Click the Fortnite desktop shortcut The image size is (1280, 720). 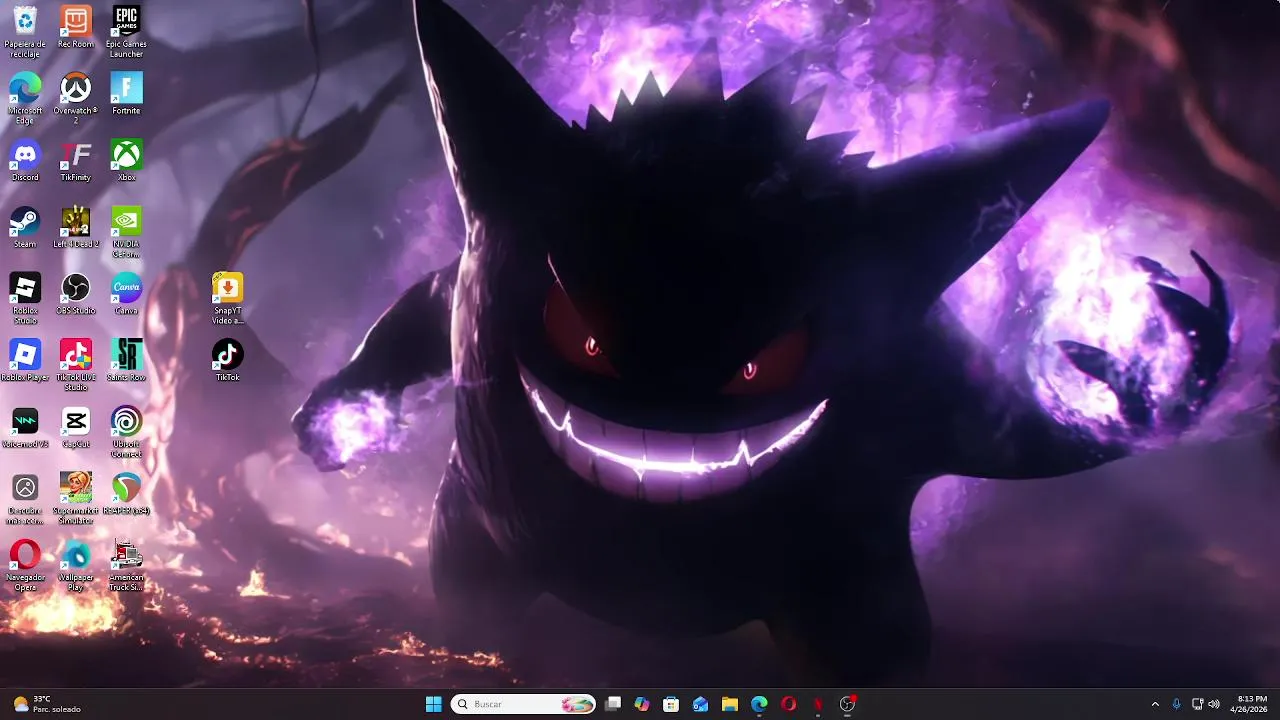coord(126,93)
